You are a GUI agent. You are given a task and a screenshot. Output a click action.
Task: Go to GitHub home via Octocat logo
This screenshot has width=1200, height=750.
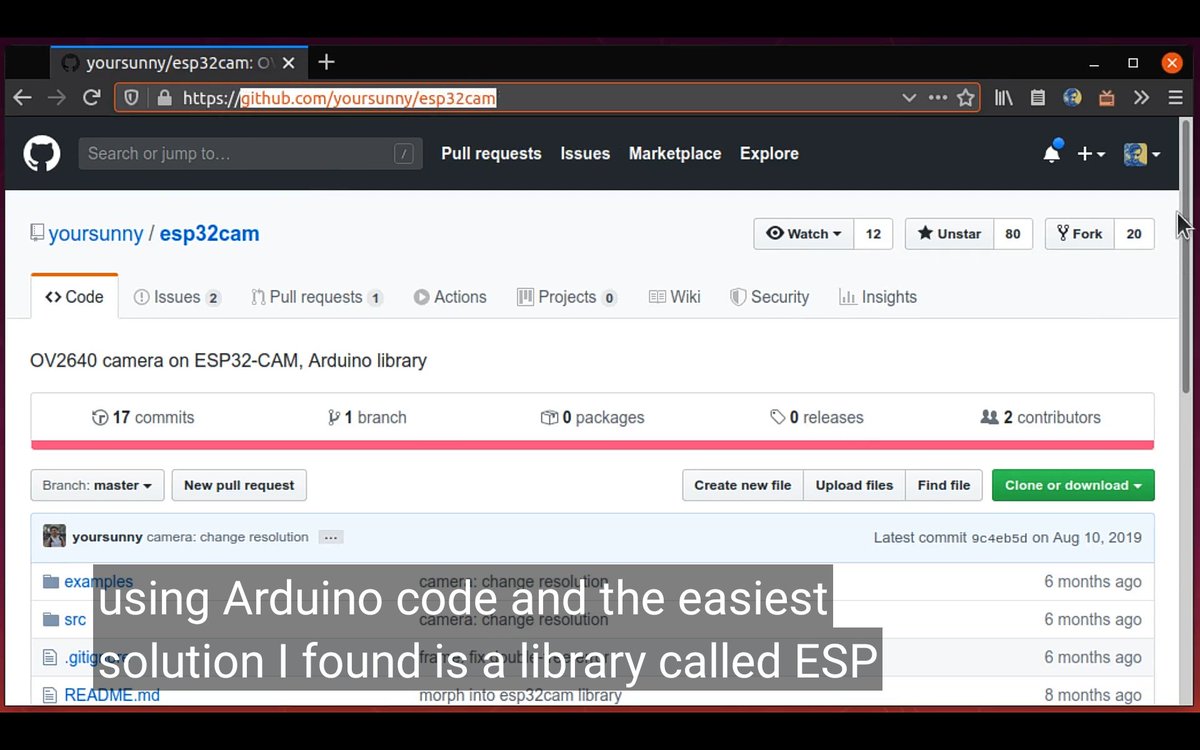click(x=42, y=154)
